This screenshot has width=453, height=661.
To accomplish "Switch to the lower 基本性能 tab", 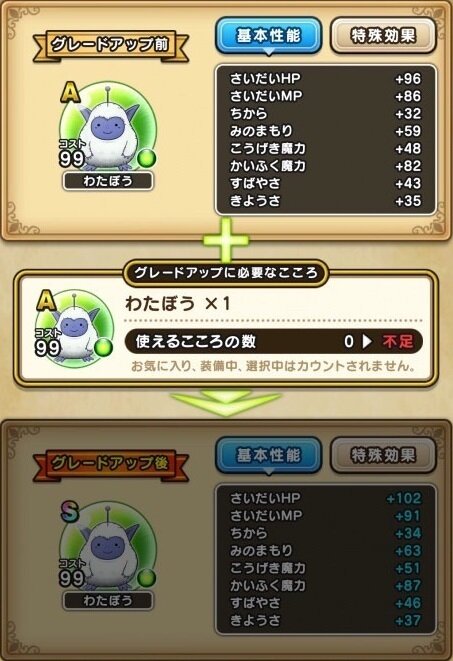I will (x=268, y=455).
